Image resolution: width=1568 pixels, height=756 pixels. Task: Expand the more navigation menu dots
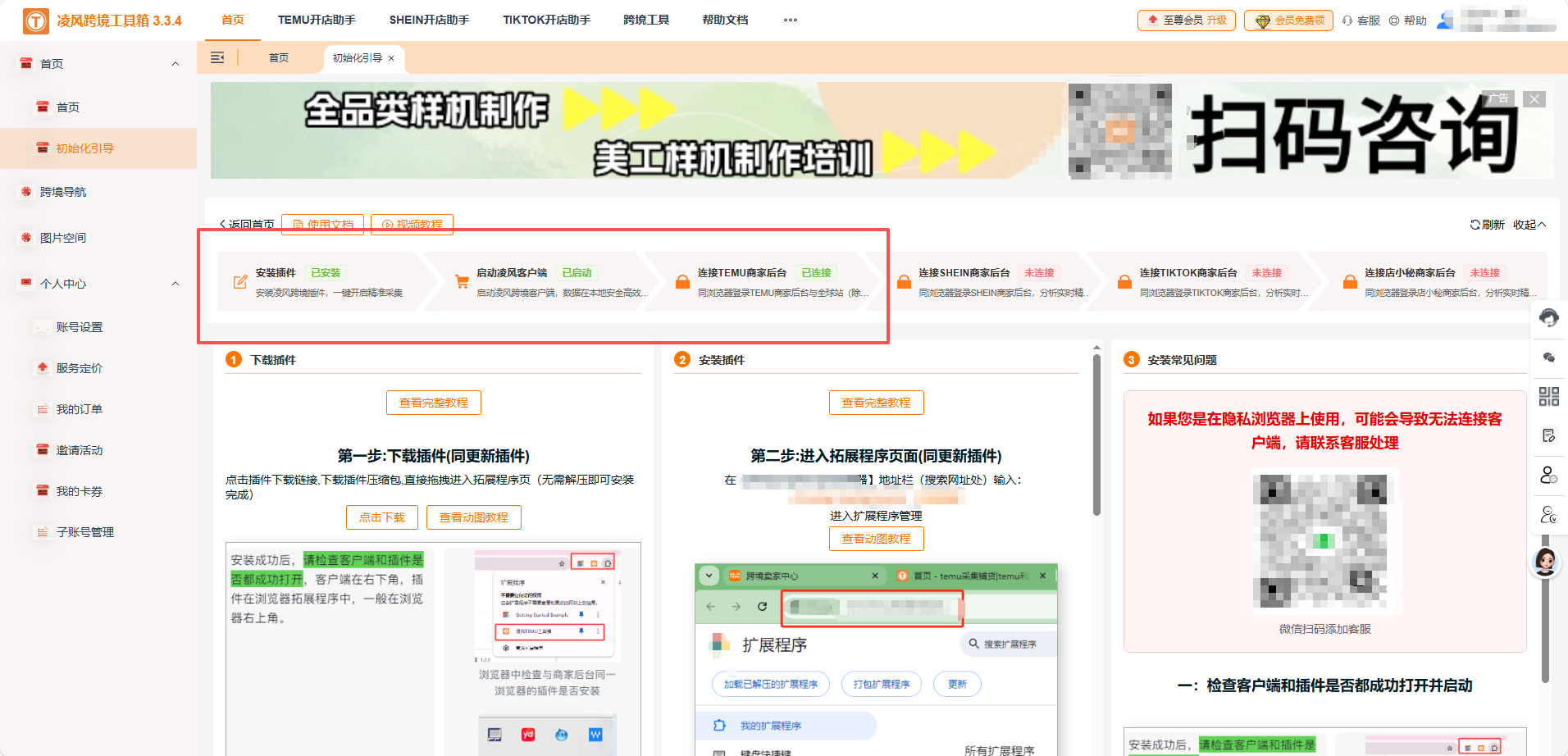[x=789, y=20]
